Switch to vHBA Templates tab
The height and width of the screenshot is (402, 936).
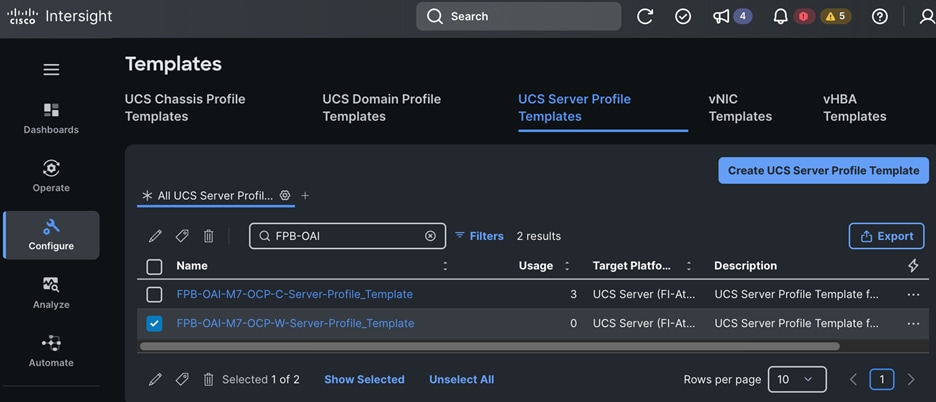click(855, 108)
